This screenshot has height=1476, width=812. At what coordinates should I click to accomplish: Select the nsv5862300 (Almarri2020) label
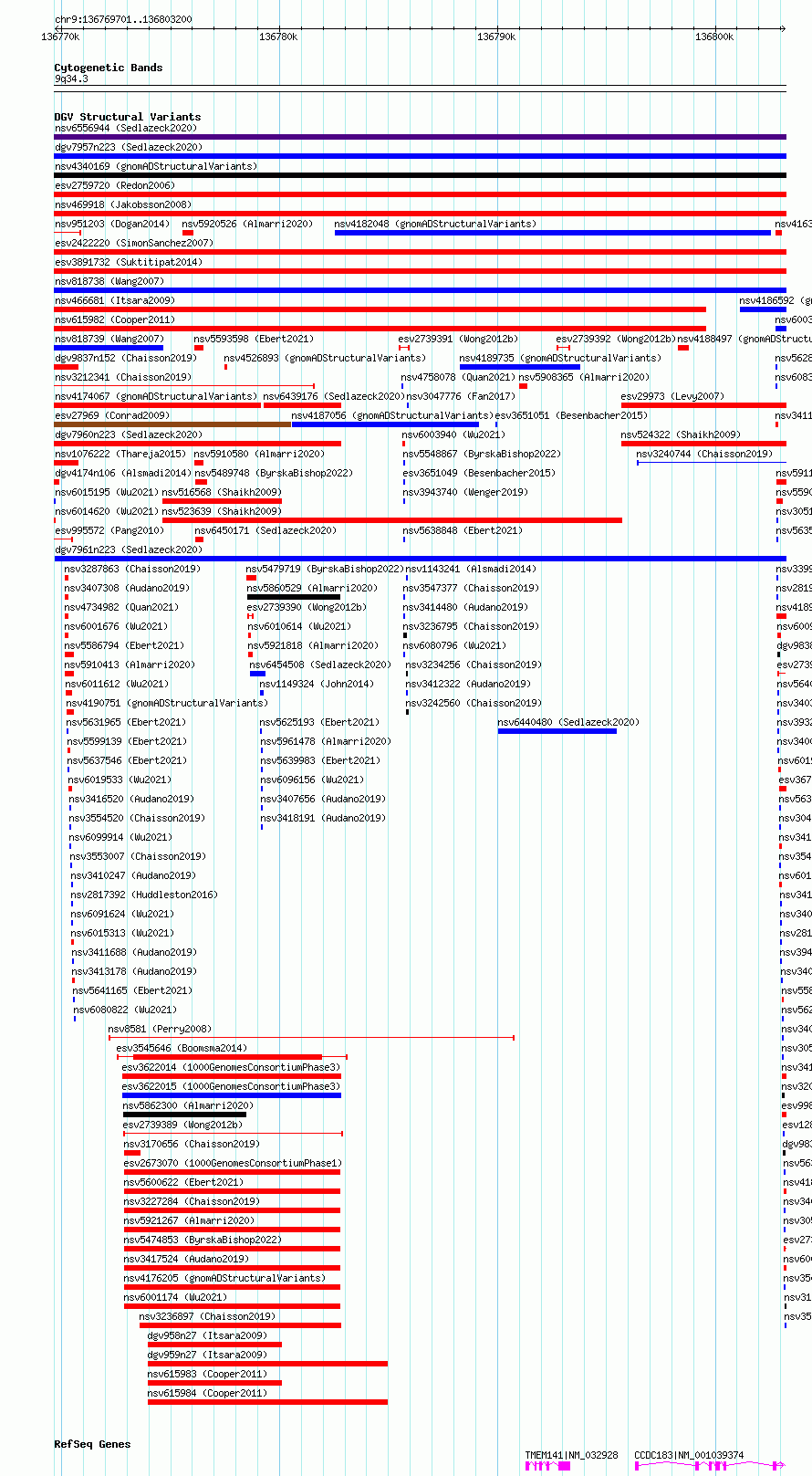click(188, 1105)
